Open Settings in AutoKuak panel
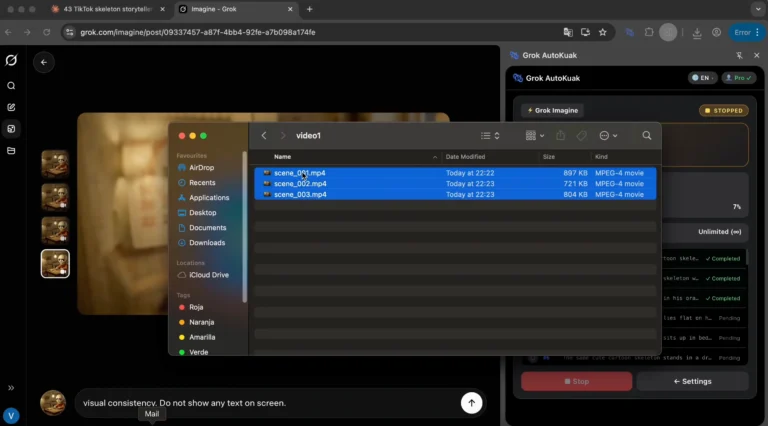 (x=693, y=381)
